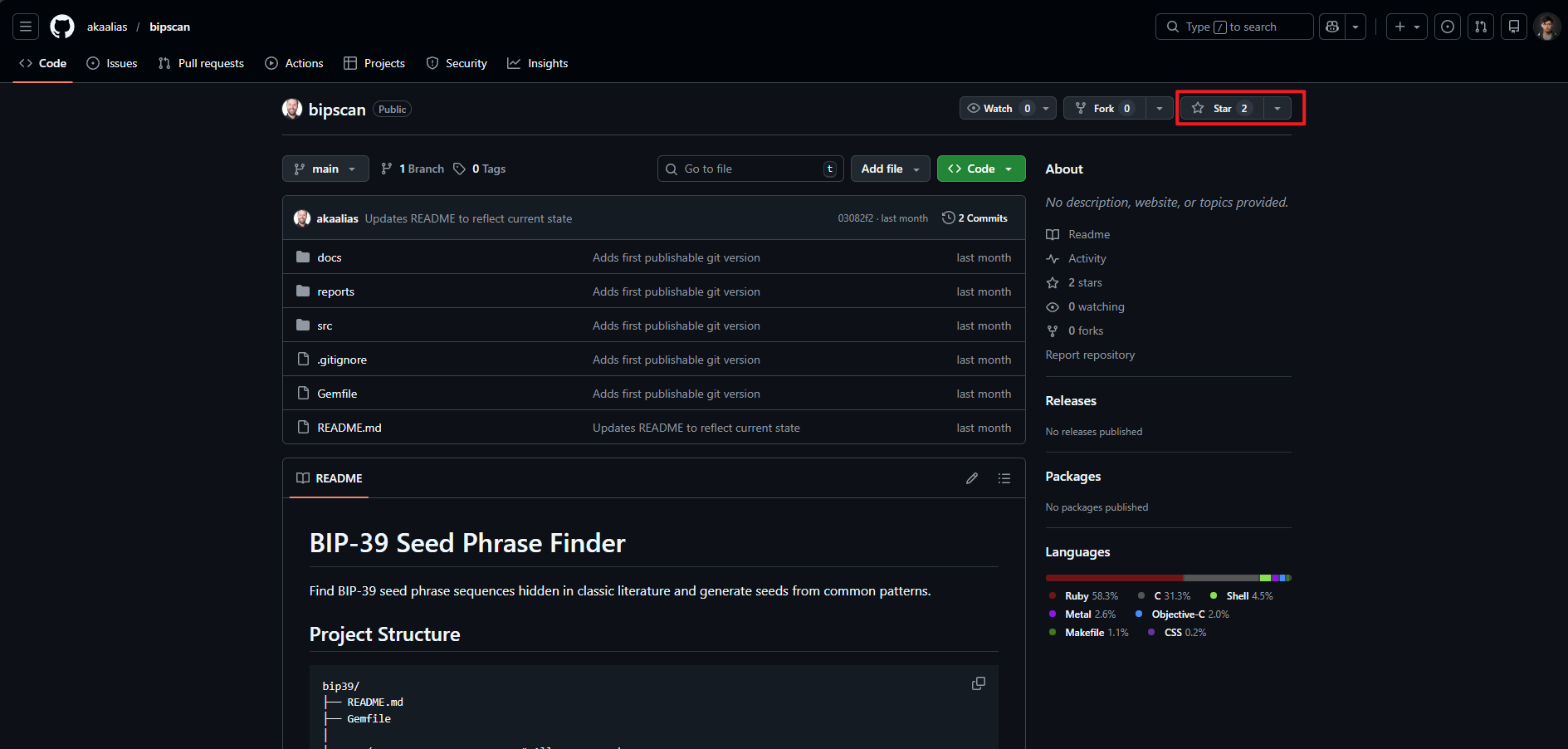The image size is (1568, 749).
Task: Open the green Code dropdown
Action: pos(981,169)
